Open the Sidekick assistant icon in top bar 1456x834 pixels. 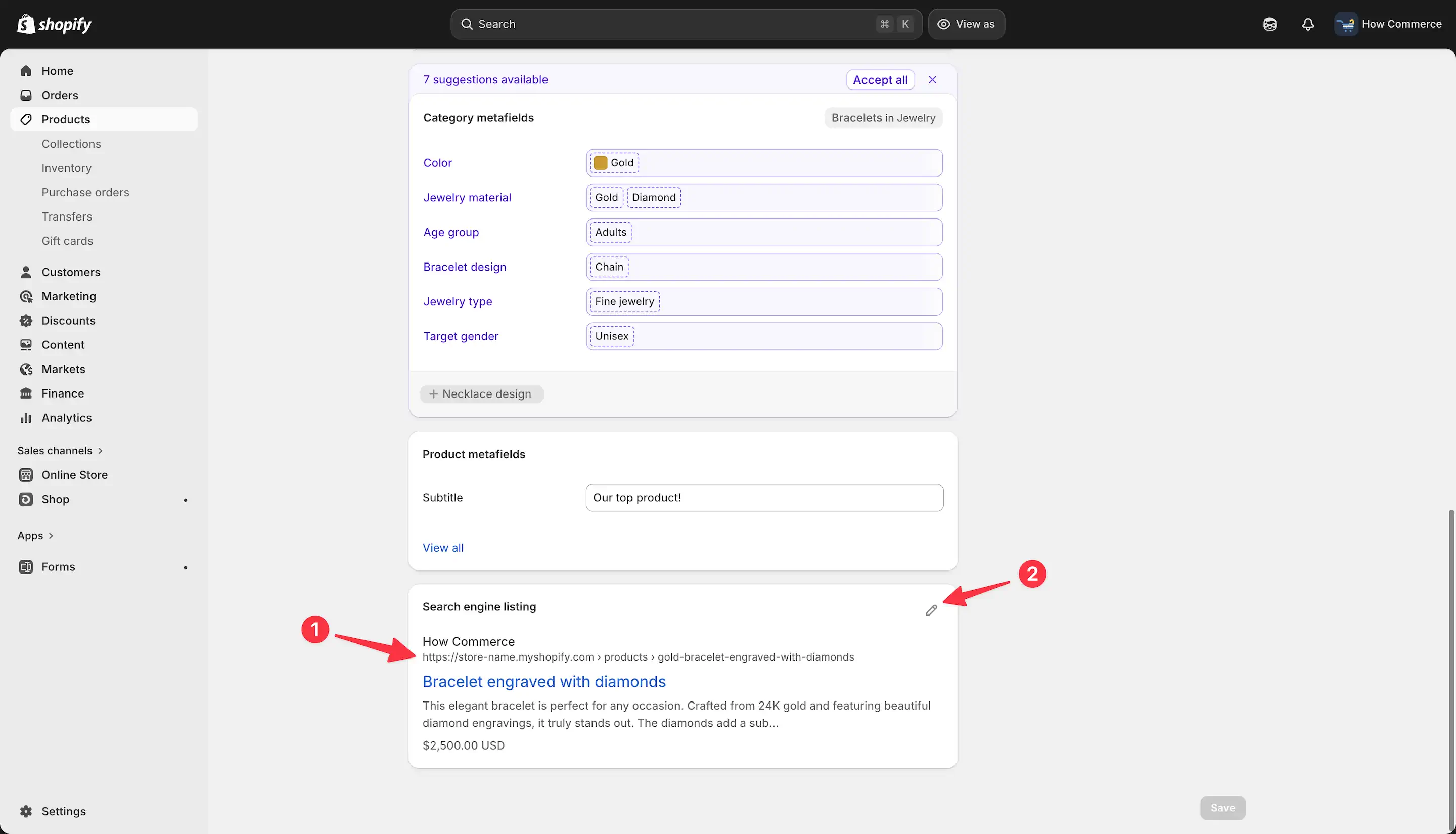click(x=1269, y=24)
